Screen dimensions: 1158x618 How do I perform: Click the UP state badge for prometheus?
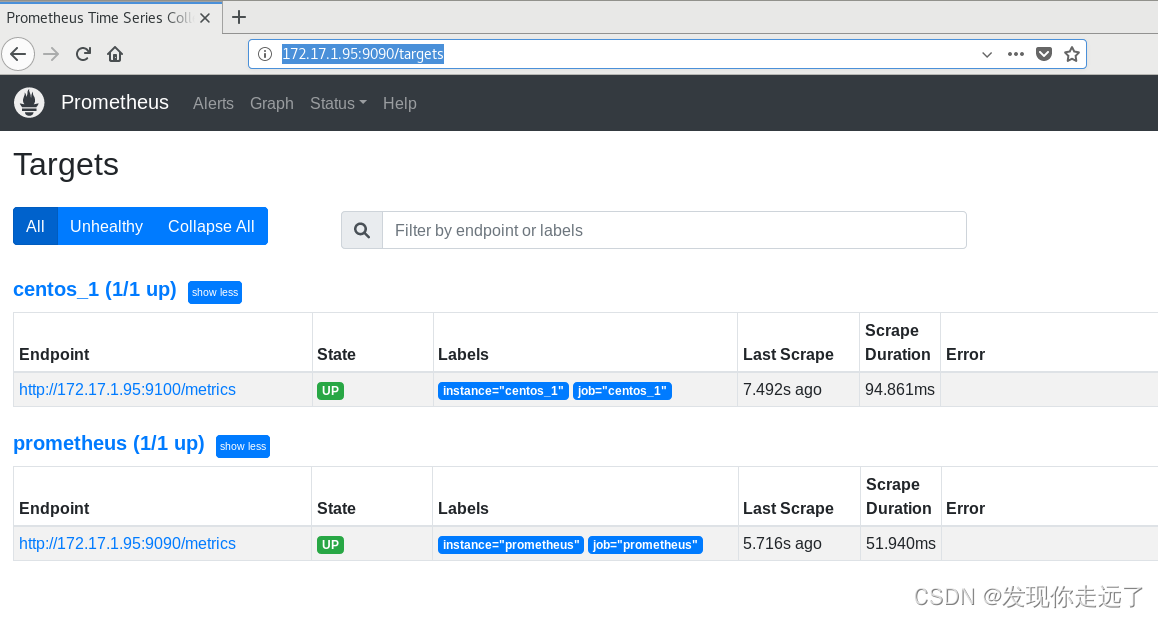[x=330, y=545]
